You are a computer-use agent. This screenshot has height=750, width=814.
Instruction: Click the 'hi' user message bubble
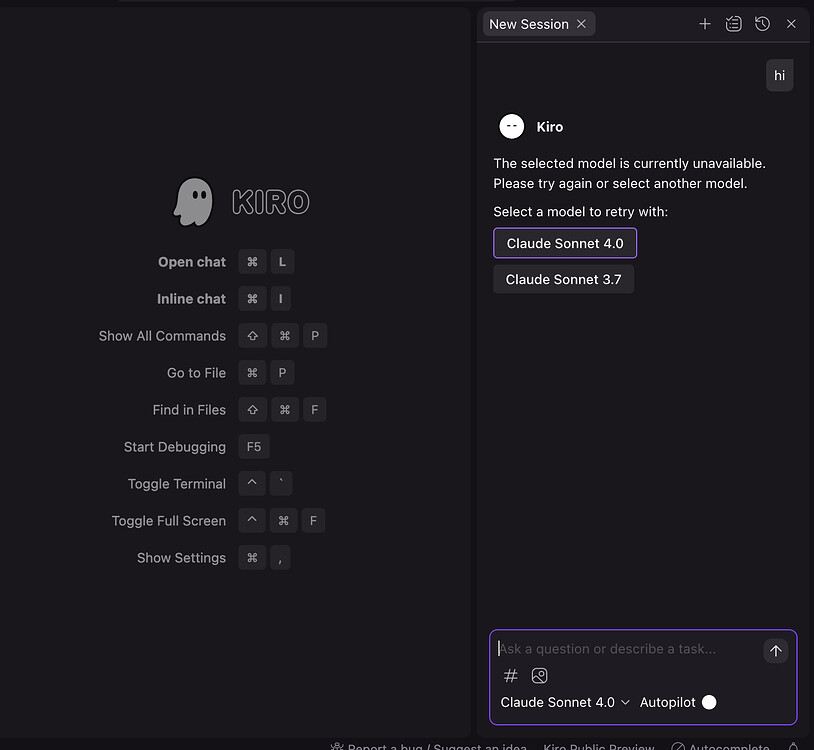[779, 75]
